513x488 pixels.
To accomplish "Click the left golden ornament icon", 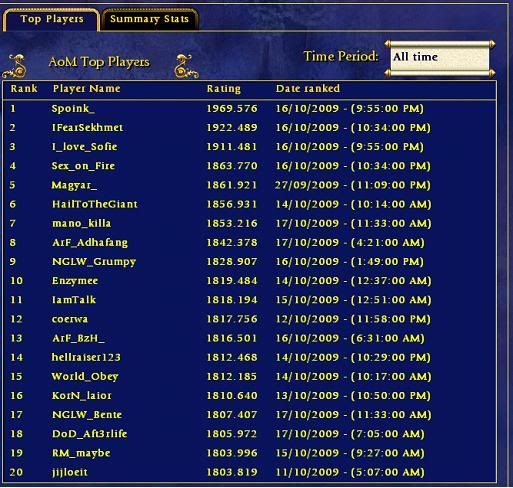I will pyautogui.click(x=15, y=66).
